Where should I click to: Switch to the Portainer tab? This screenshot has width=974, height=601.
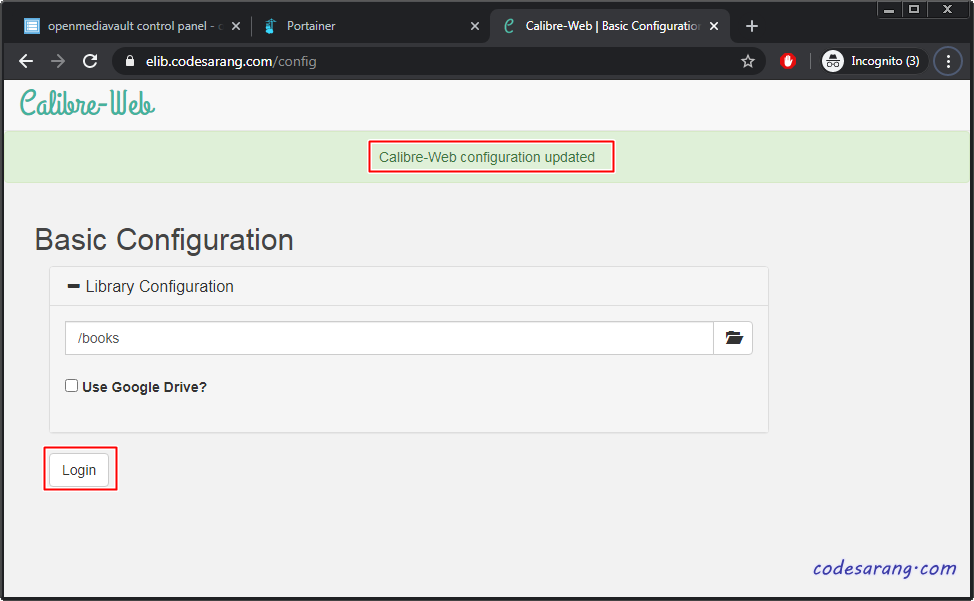tap(370, 26)
